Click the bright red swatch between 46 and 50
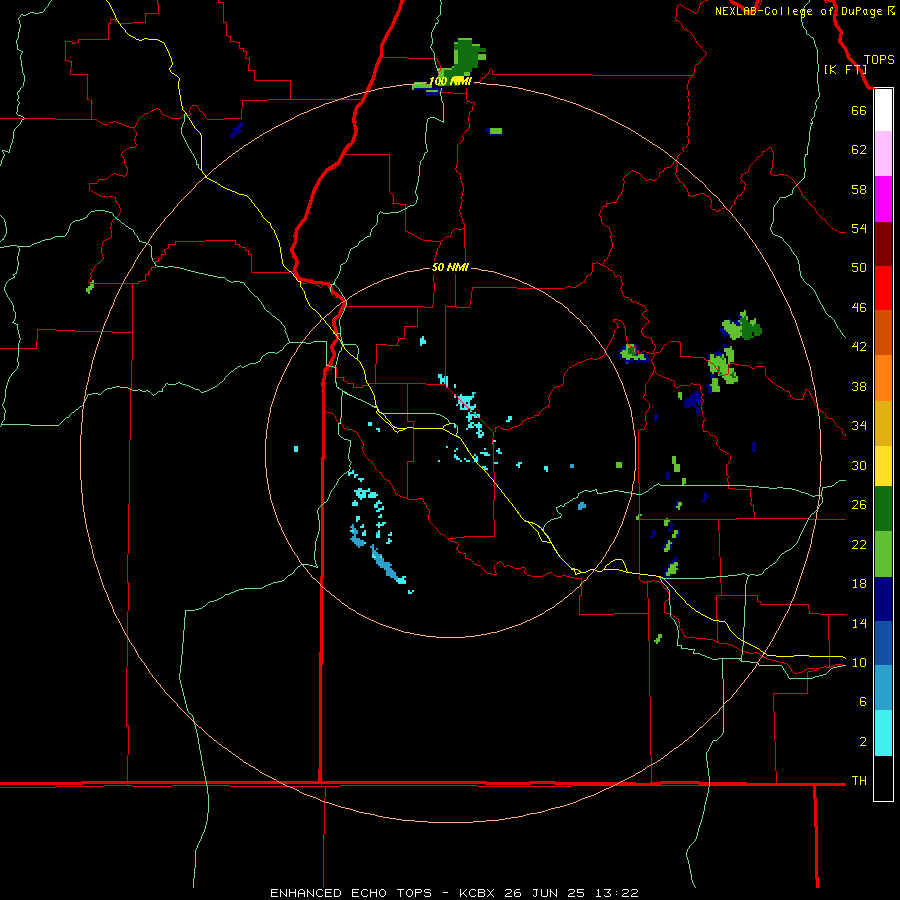Screen dimensions: 900x900 [883, 288]
